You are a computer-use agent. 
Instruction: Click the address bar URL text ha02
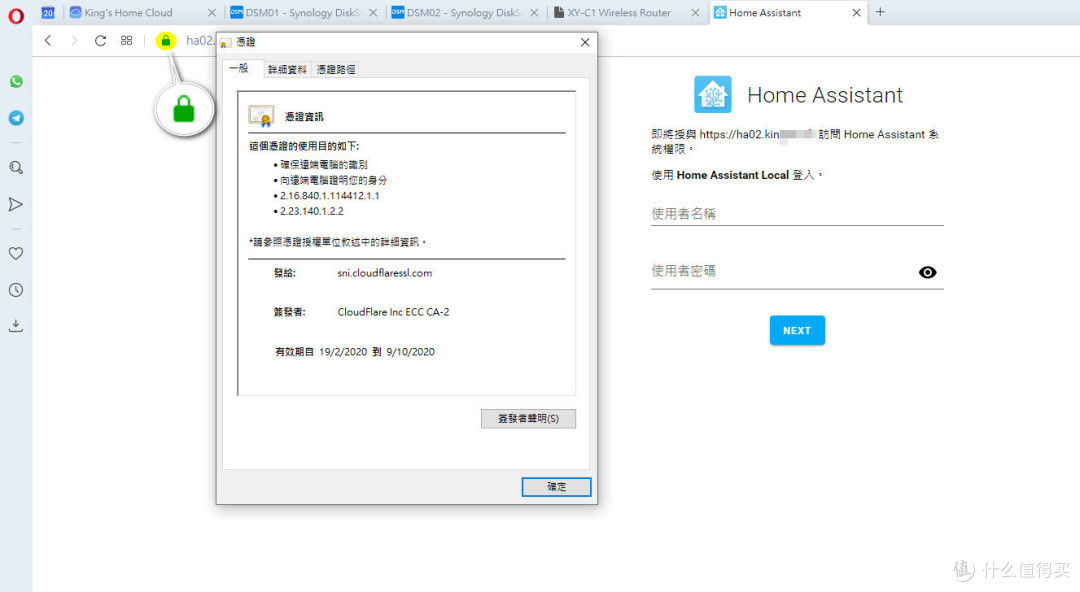(x=200, y=41)
